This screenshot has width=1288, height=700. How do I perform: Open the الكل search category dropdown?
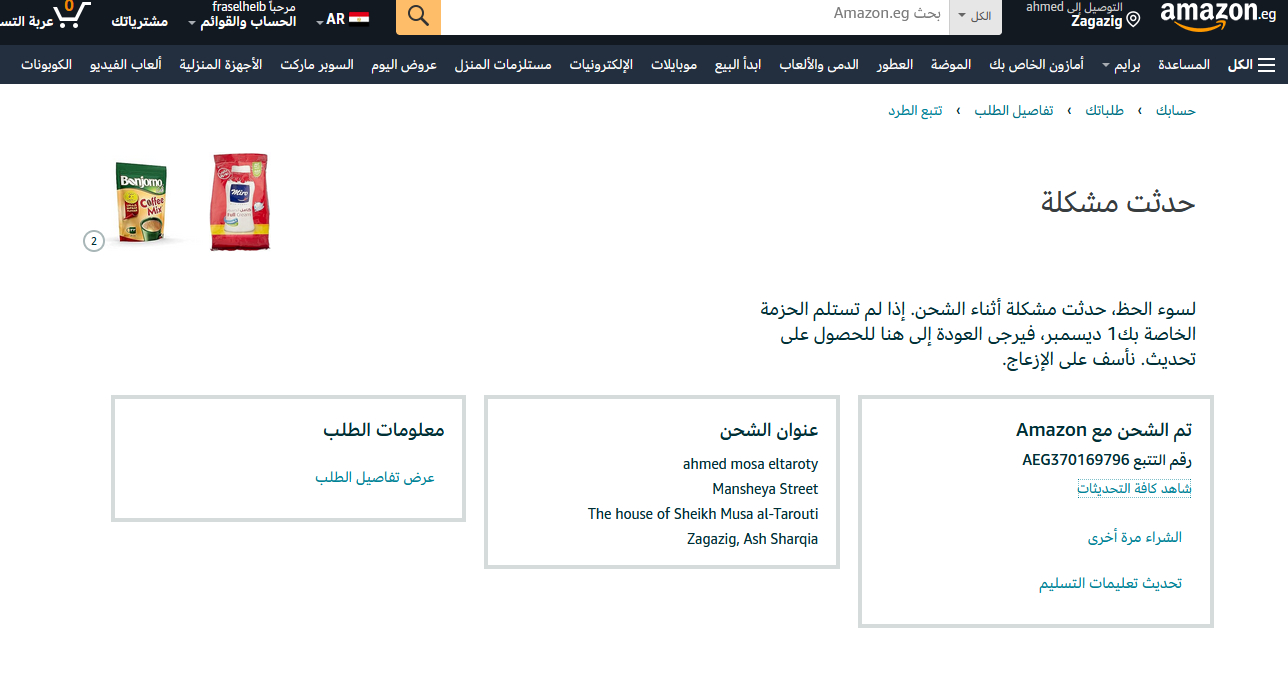point(976,16)
